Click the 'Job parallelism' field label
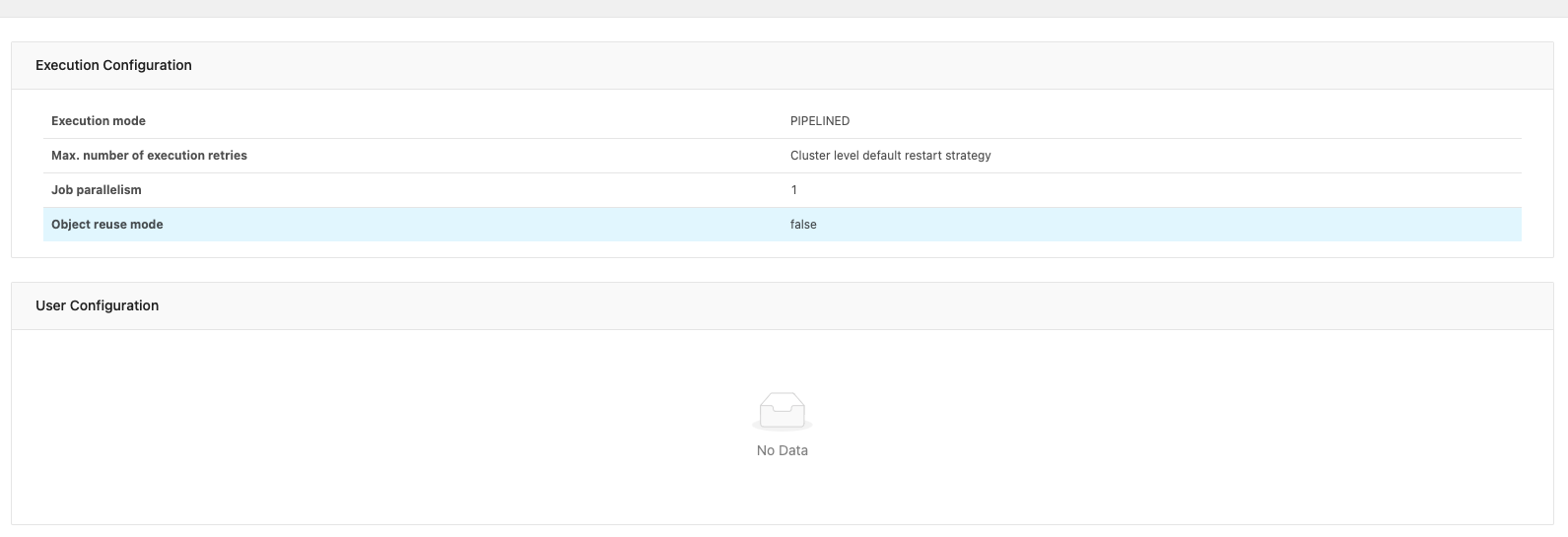This screenshot has height=537, width=1568. click(x=97, y=190)
